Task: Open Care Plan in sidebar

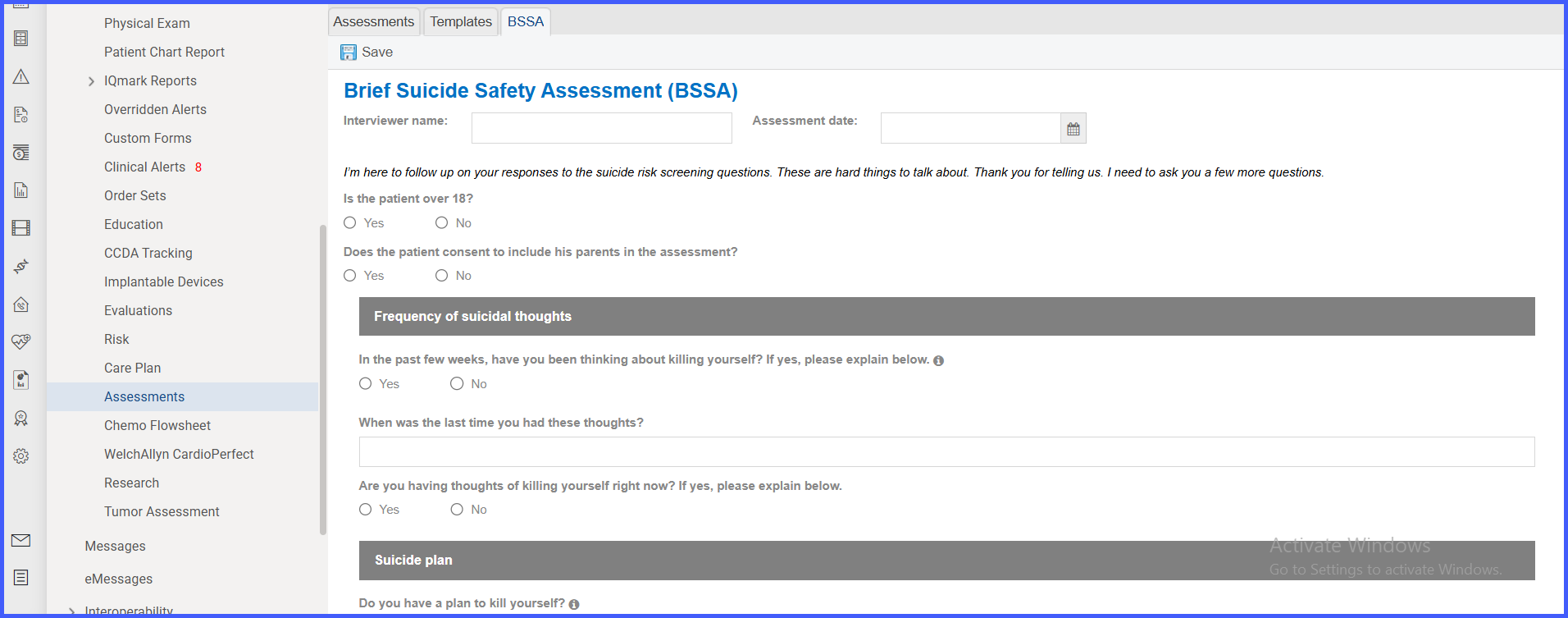Action: pyautogui.click(x=132, y=368)
